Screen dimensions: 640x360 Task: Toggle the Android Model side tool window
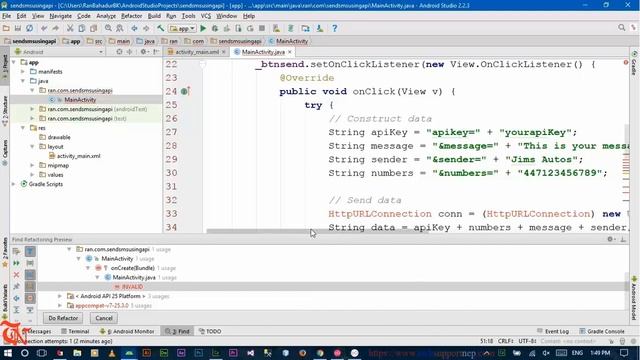click(x=634, y=298)
